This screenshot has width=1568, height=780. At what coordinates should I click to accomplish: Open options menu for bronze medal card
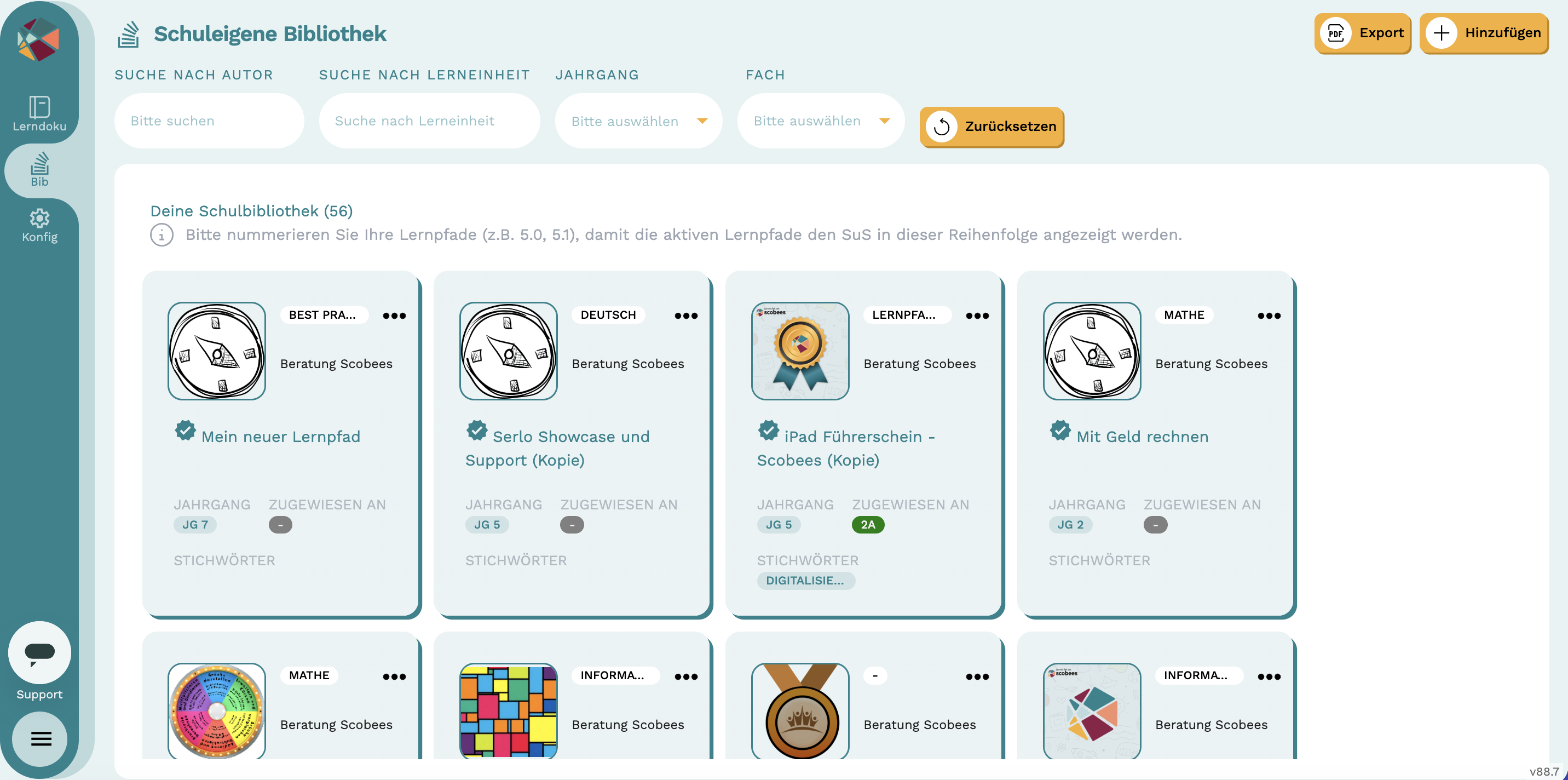pos(978,676)
